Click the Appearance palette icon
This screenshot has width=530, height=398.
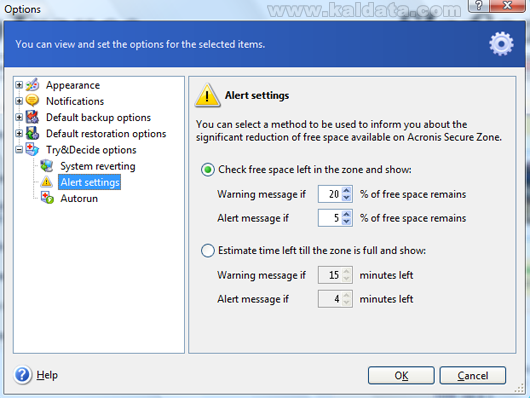pos(32,85)
